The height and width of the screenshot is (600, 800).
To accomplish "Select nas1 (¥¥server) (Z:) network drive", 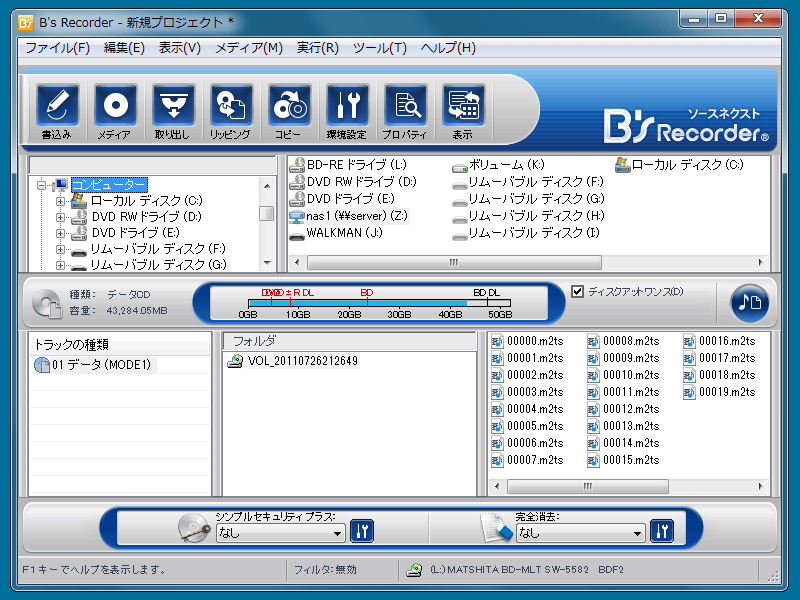I will [348, 216].
